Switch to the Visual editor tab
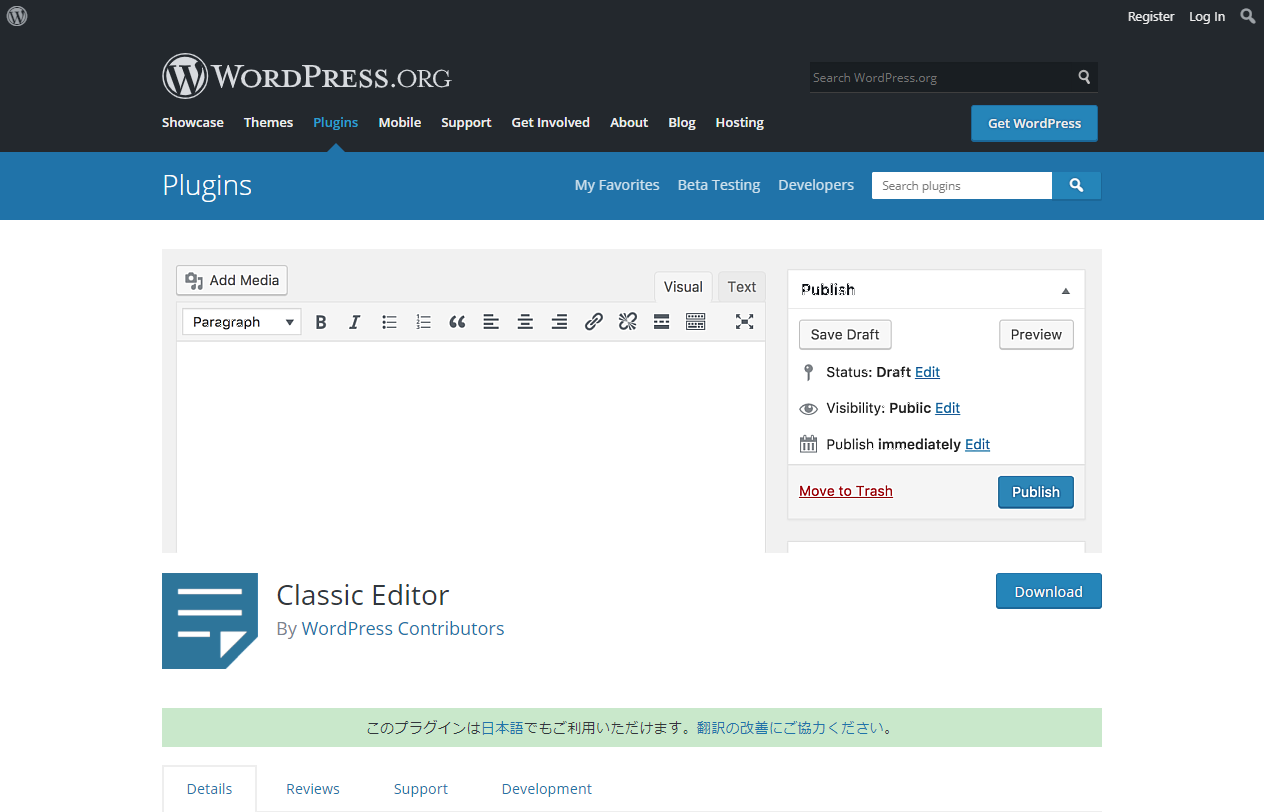 (x=683, y=287)
